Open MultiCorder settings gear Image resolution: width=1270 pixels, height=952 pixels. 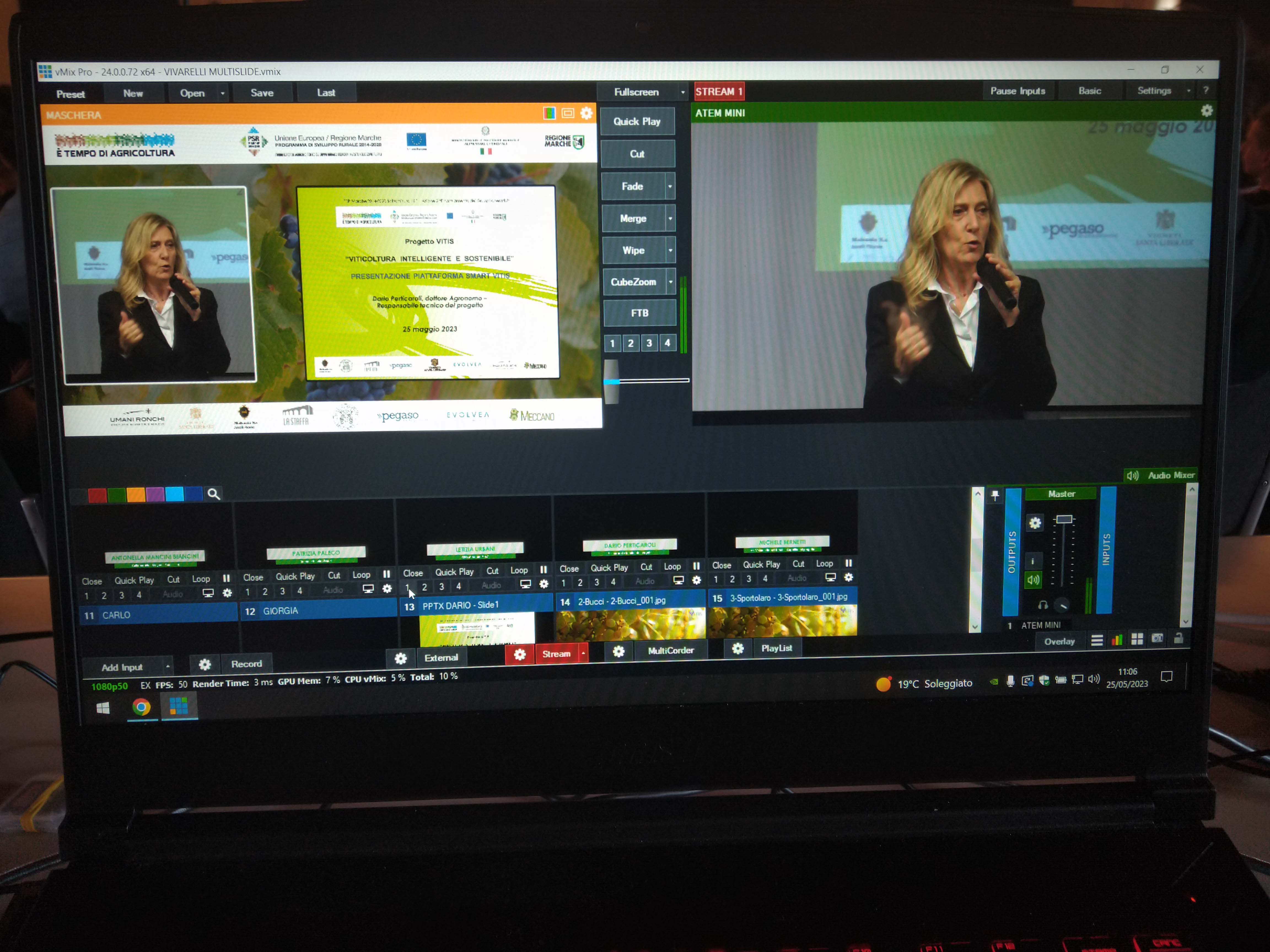pyautogui.click(x=618, y=651)
